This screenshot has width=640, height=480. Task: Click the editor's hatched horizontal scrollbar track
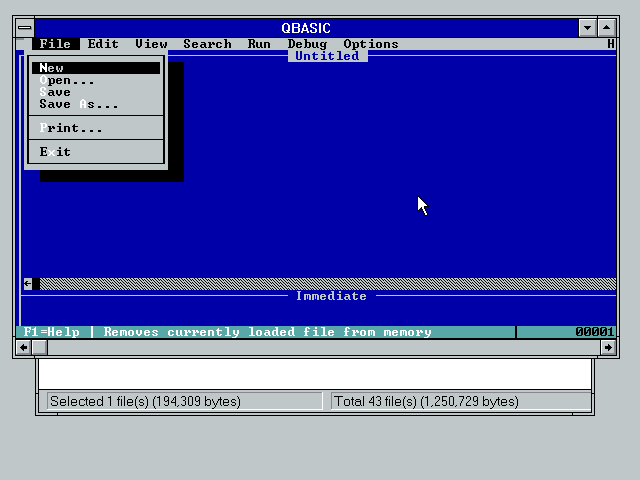pyautogui.click(x=328, y=284)
